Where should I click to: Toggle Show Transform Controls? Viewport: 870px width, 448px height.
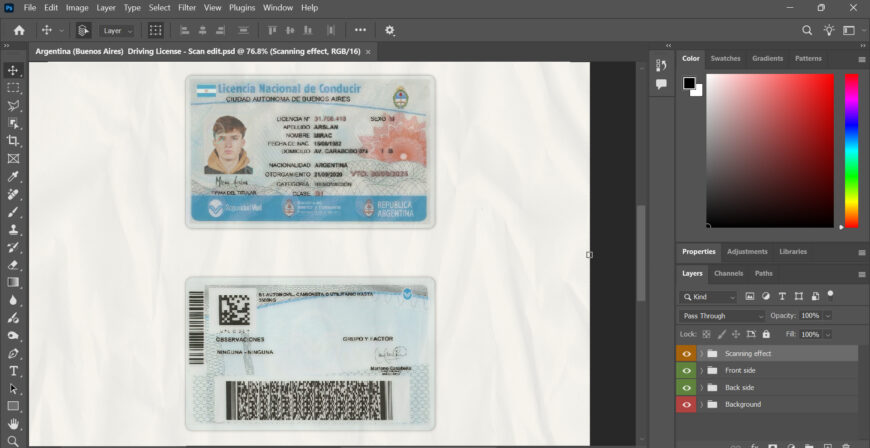155,31
